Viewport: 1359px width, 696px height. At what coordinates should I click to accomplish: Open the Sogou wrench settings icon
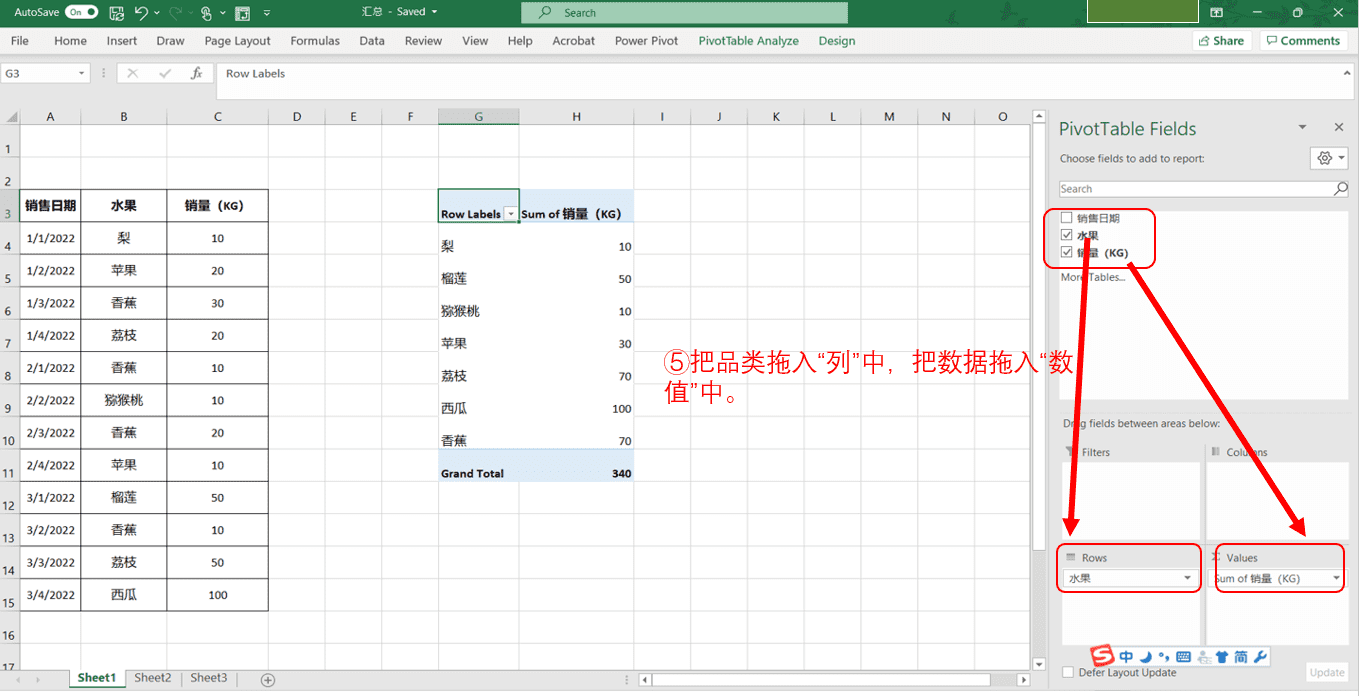point(1260,657)
